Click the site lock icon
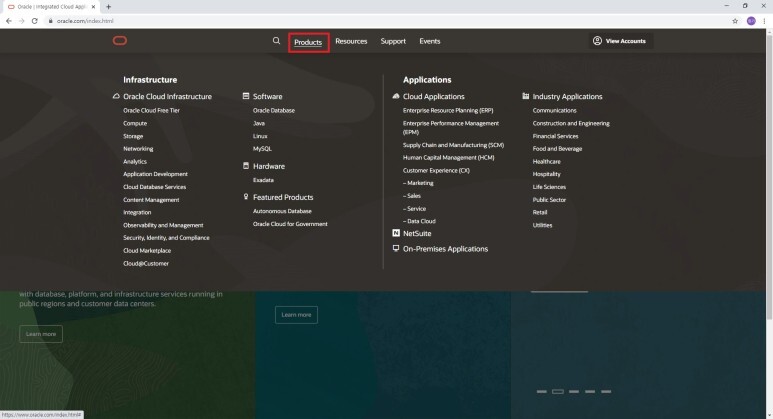The image size is (773, 419). pyautogui.click(x=50, y=21)
